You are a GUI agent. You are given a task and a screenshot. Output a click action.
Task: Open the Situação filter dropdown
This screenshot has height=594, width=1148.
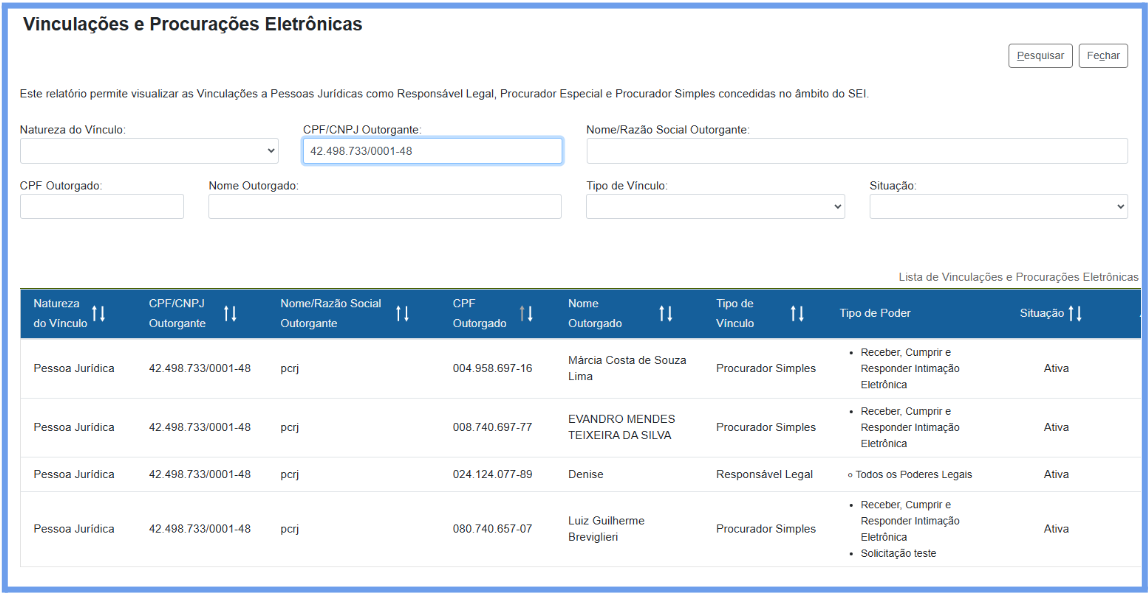click(x=998, y=206)
